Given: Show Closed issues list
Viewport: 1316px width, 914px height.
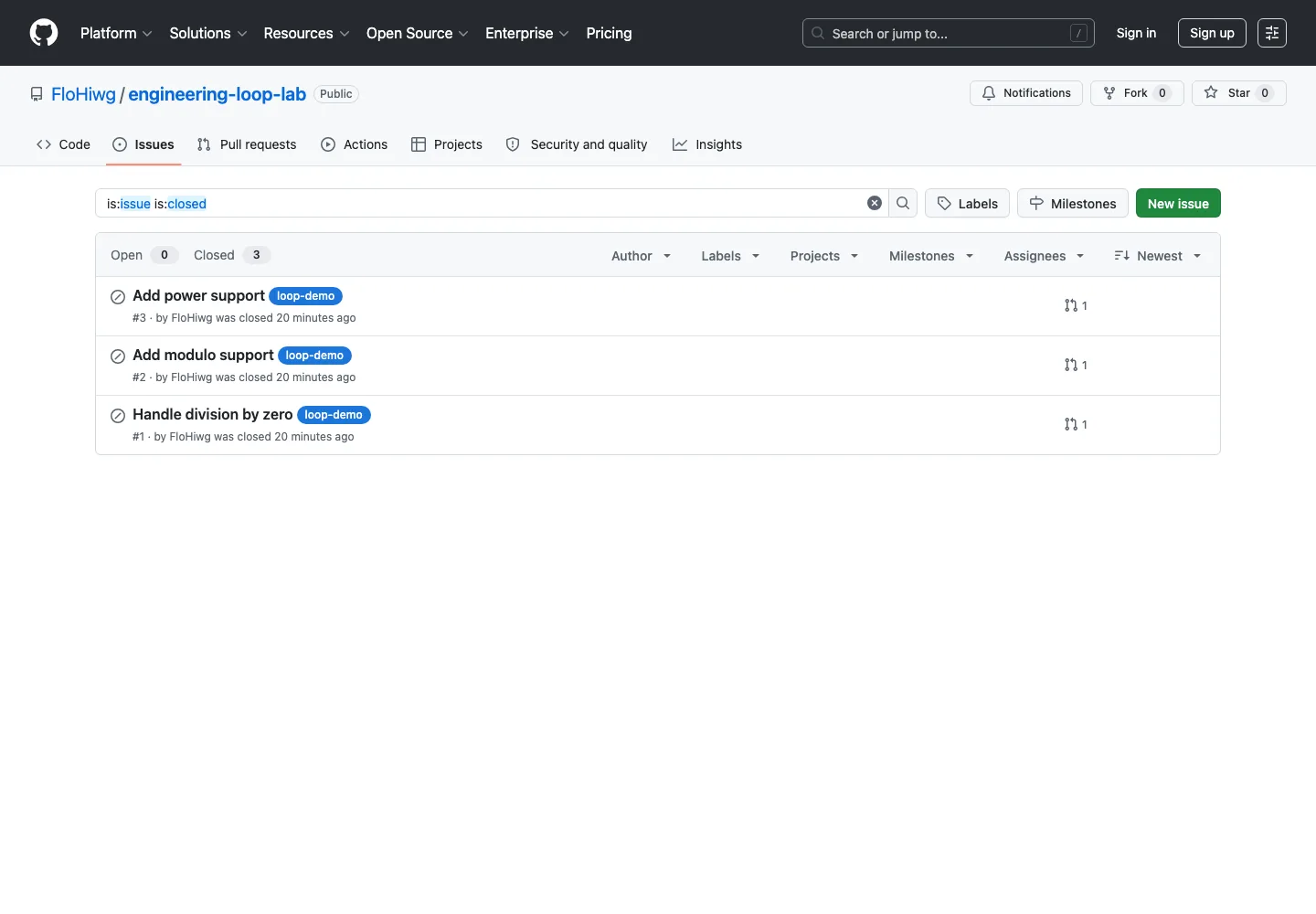Looking at the screenshot, I should [232, 255].
